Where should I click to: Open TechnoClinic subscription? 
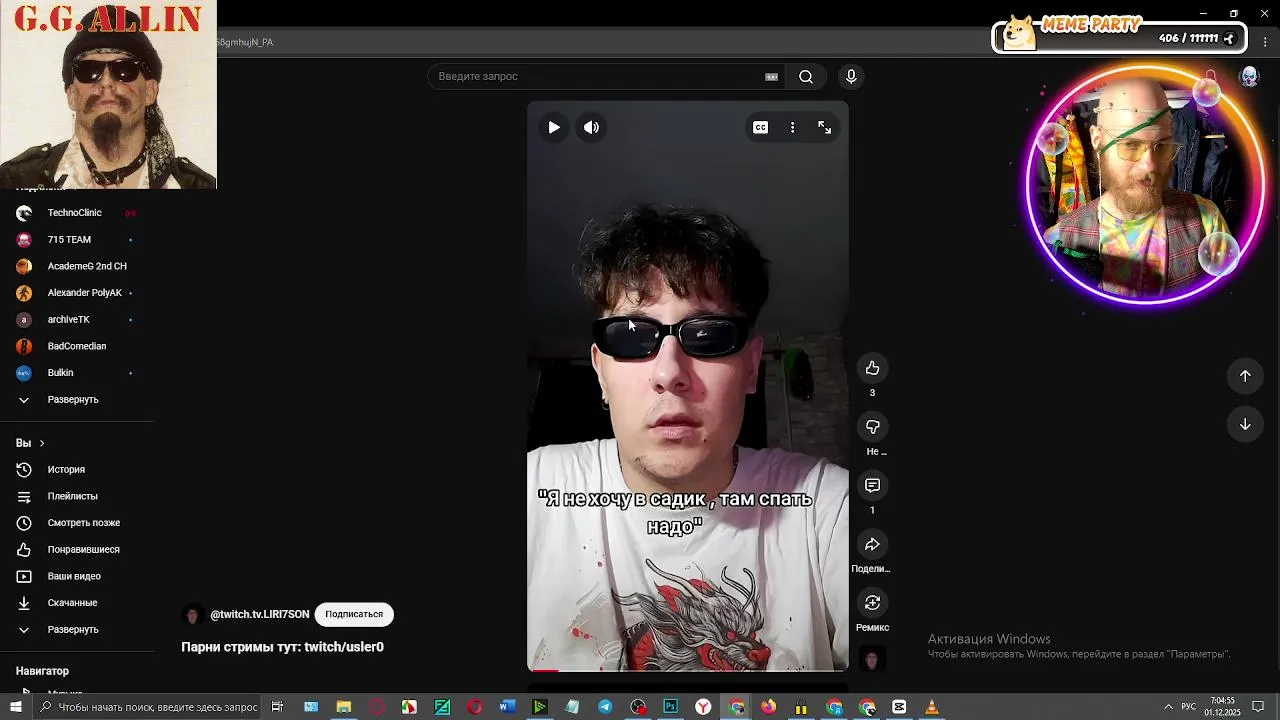point(76,213)
